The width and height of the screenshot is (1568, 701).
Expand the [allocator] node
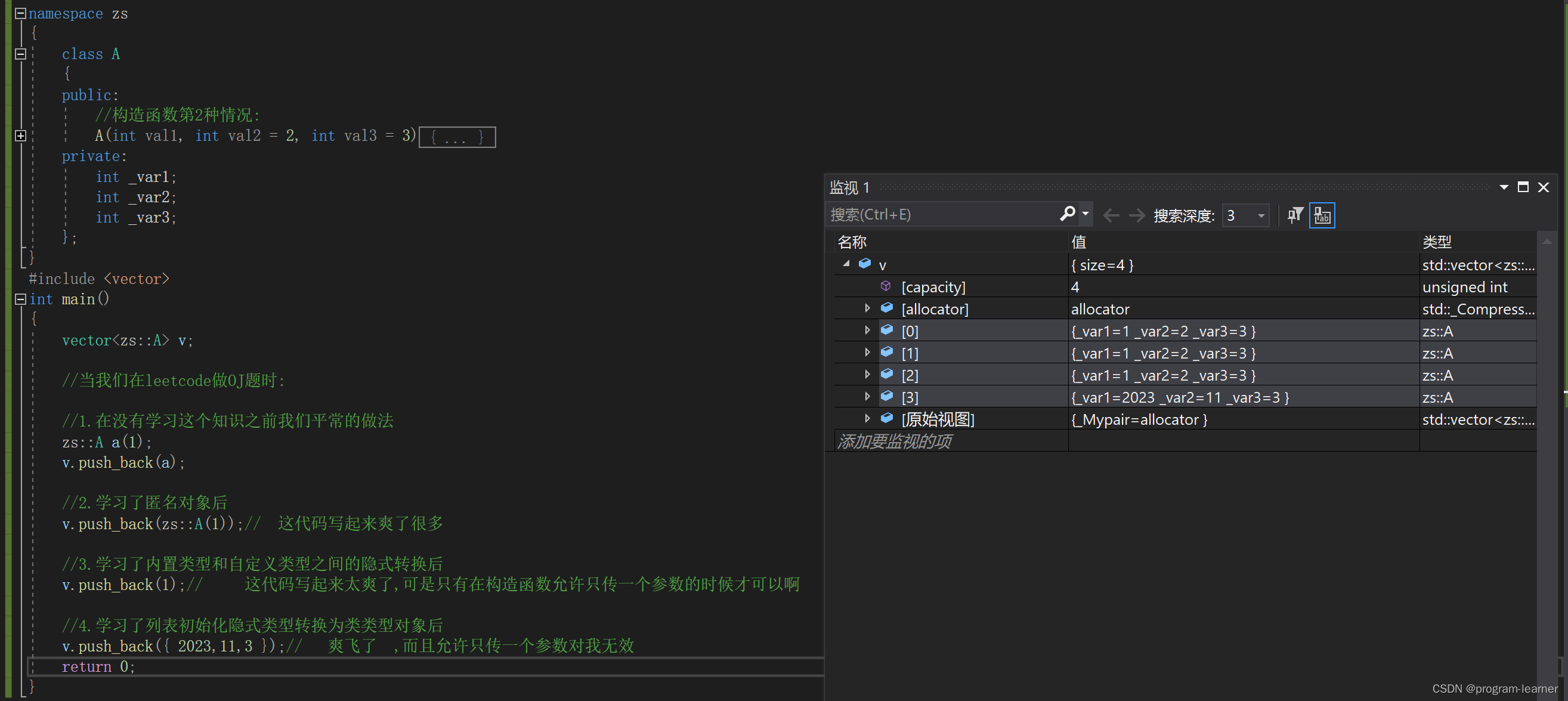tap(867, 308)
